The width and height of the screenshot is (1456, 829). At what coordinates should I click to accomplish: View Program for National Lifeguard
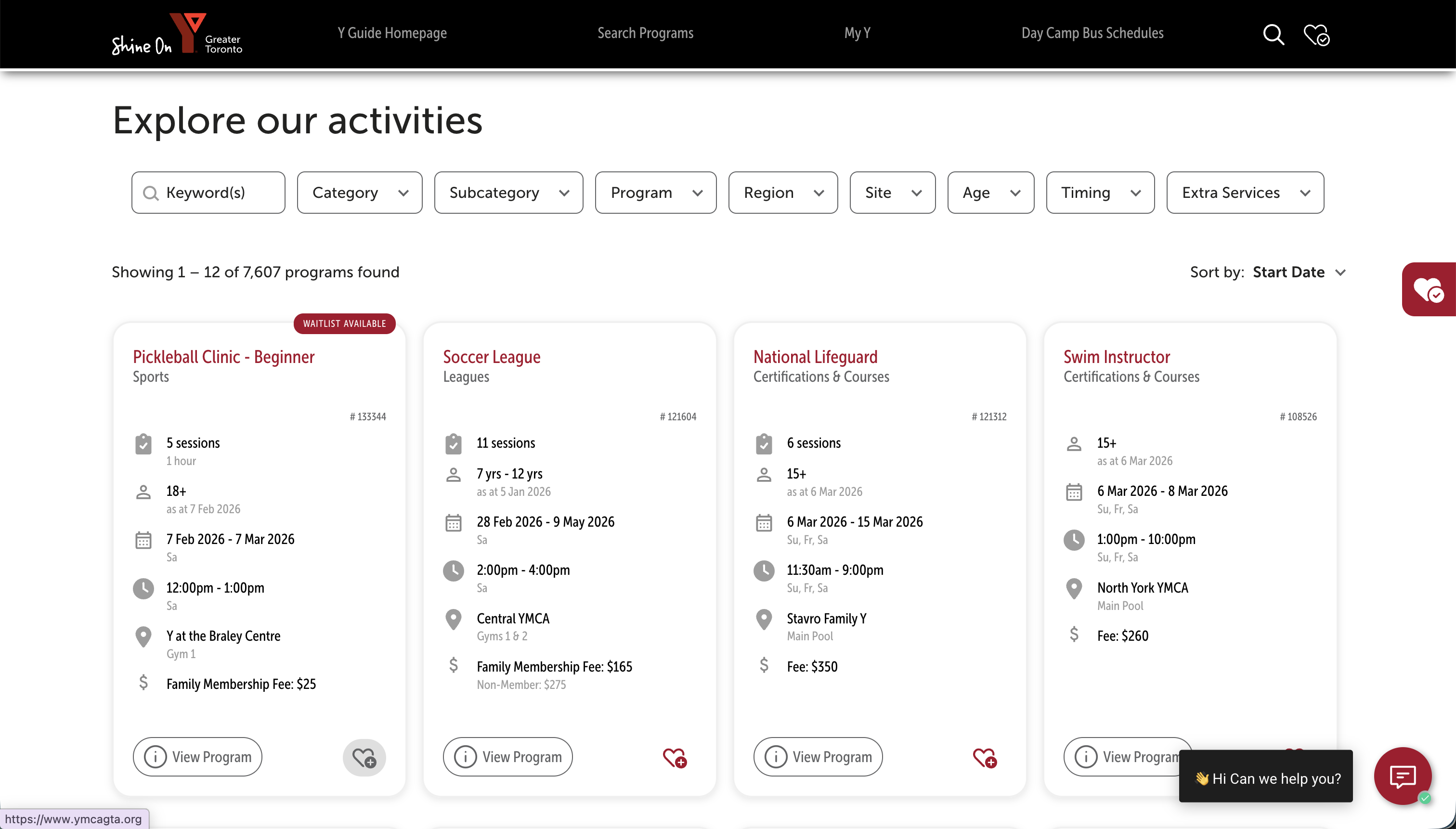click(x=818, y=757)
